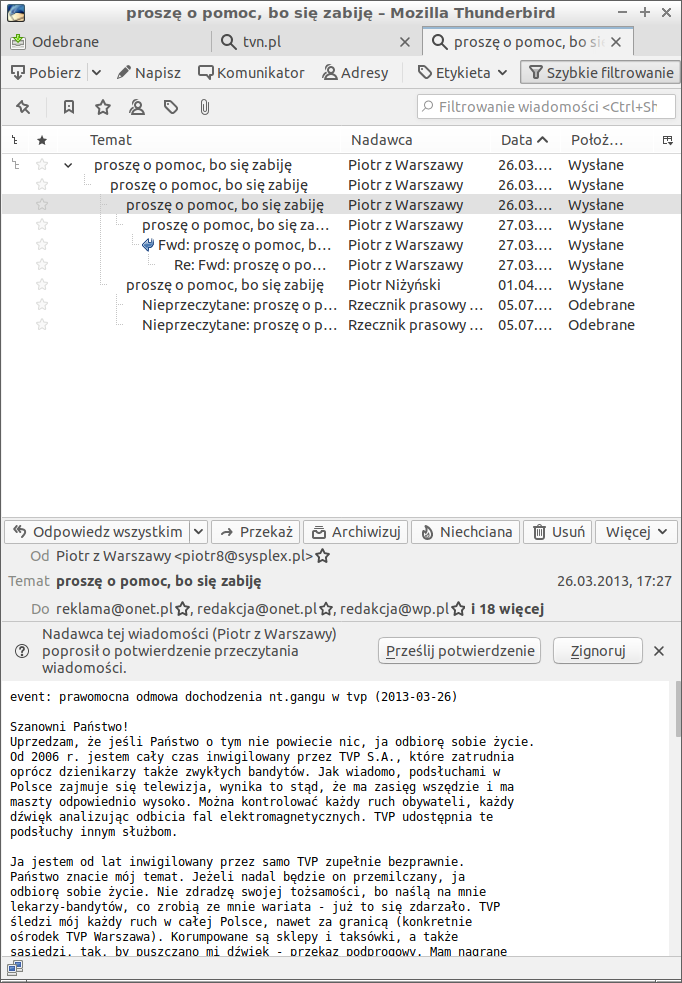The height and width of the screenshot is (983, 682).
Task: Switch to the Odebrane tab
Action: click(107, 42)
